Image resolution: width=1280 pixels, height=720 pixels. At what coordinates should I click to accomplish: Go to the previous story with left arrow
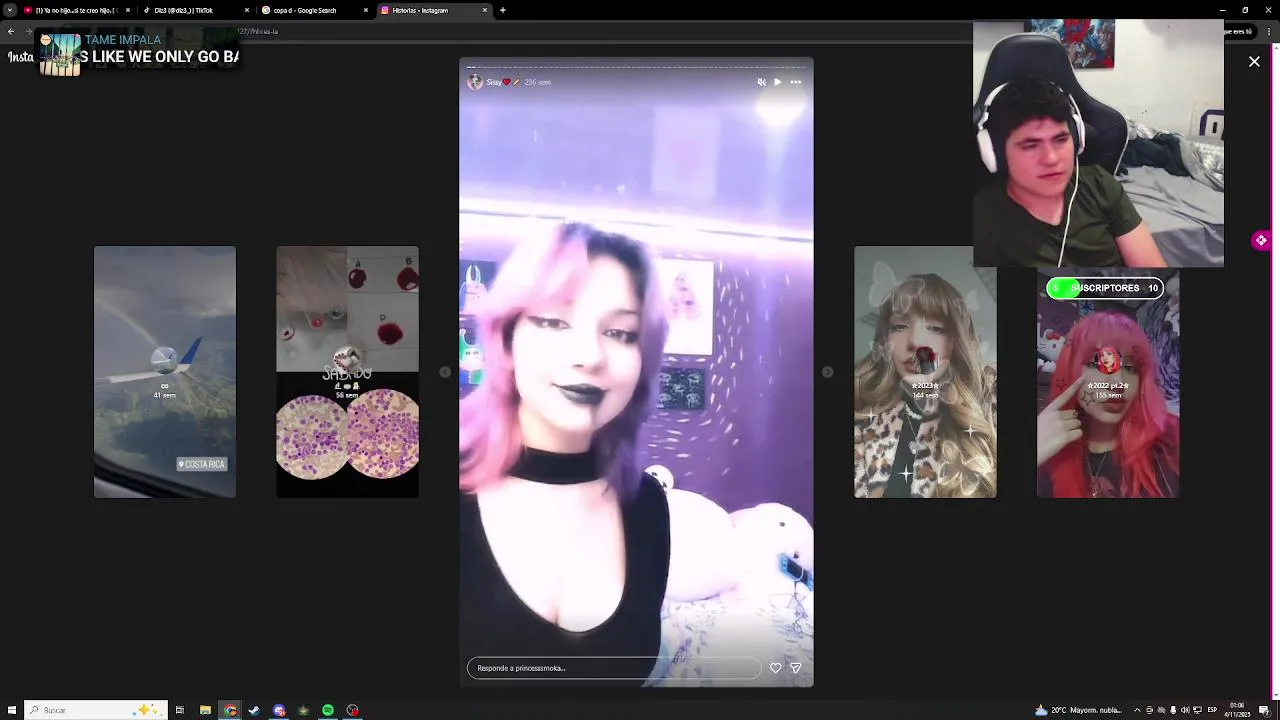pyautogui.click(x=445, y=372)
